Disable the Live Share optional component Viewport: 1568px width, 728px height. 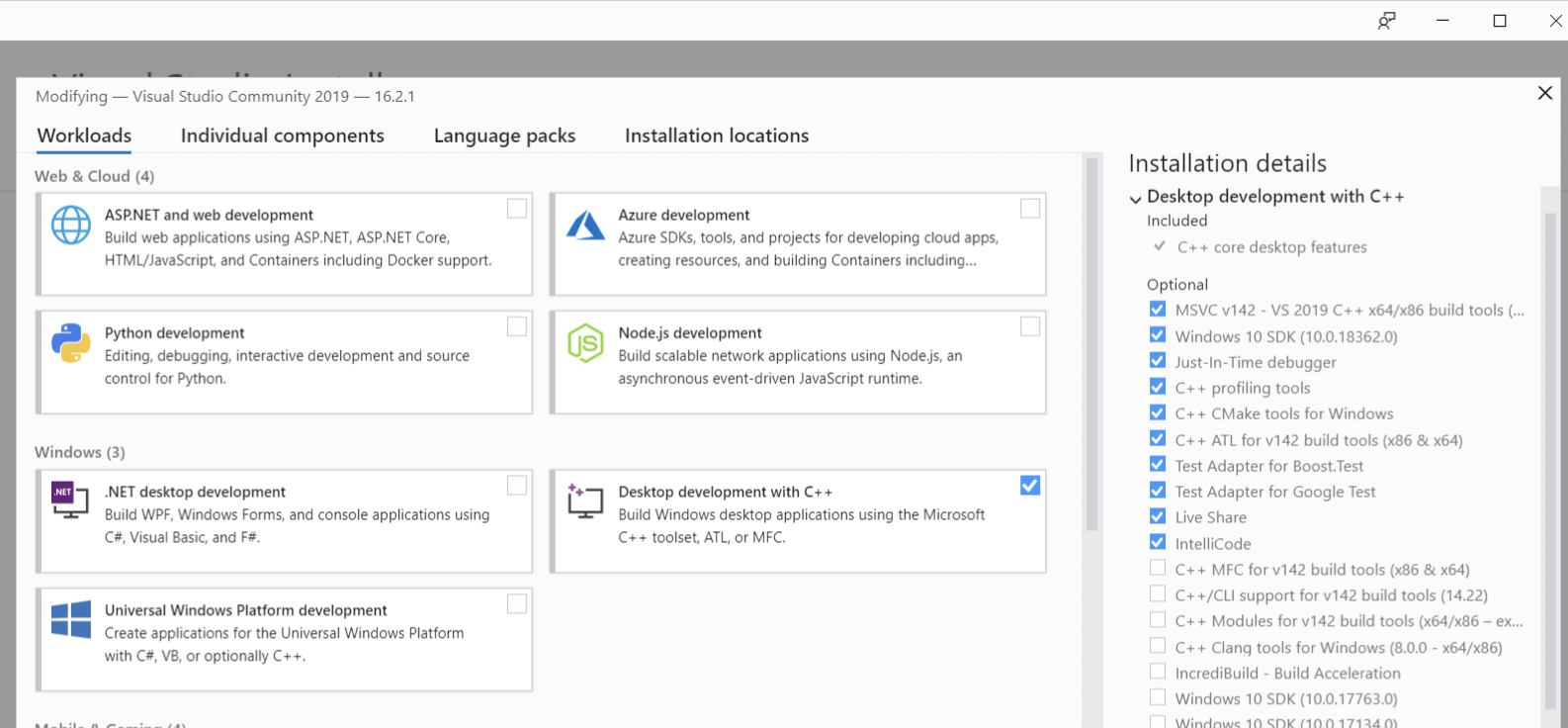[x=1158, y=516]
